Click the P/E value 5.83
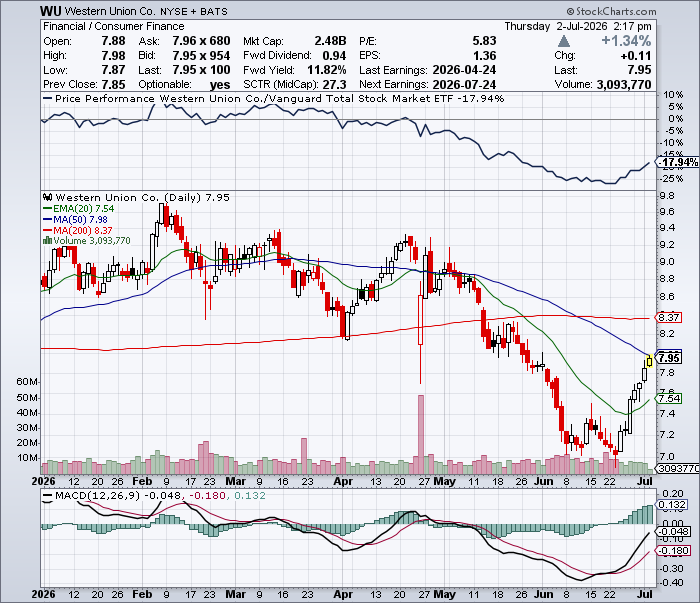Screen dimensions: 700x603 click(484, 41)
